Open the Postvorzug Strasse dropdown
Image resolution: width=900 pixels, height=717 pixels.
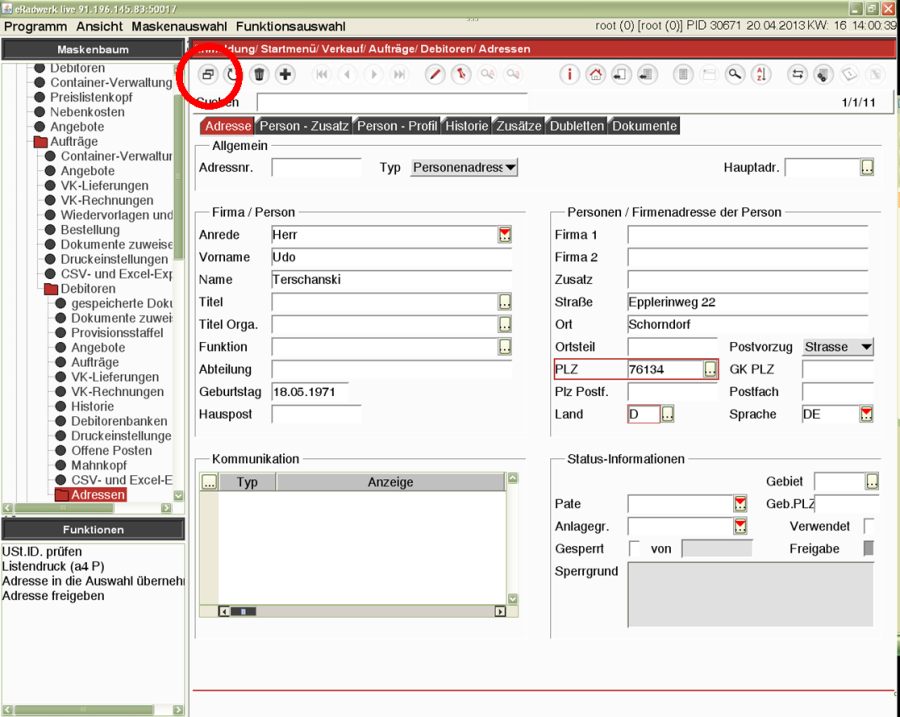(x=838, y=347)
